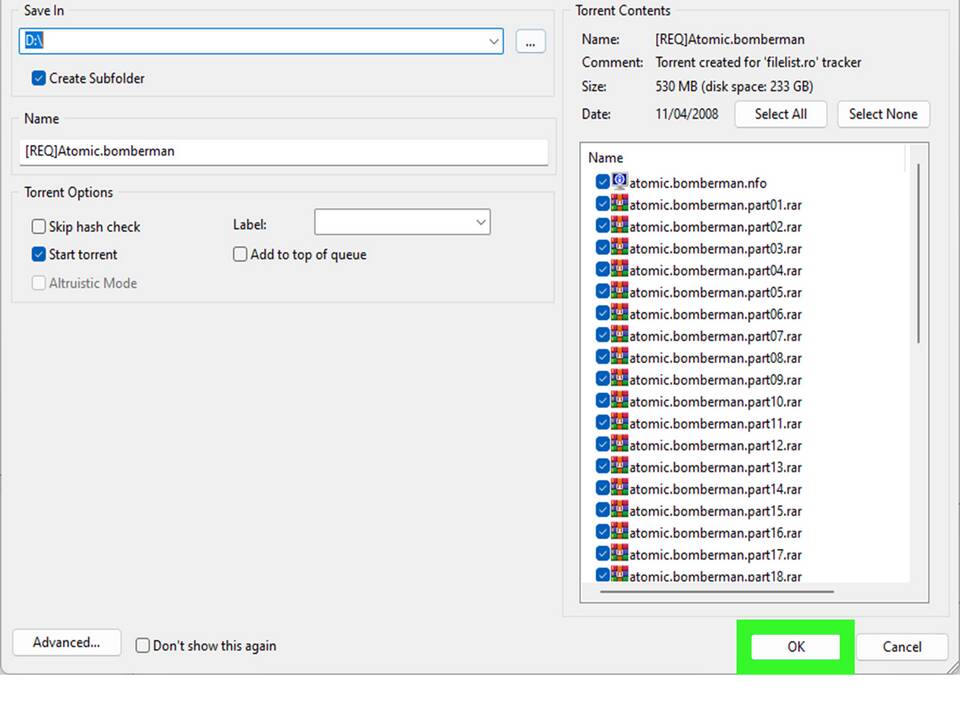Click the Select All button
This screenshot has height=720, width=960.
781,114
